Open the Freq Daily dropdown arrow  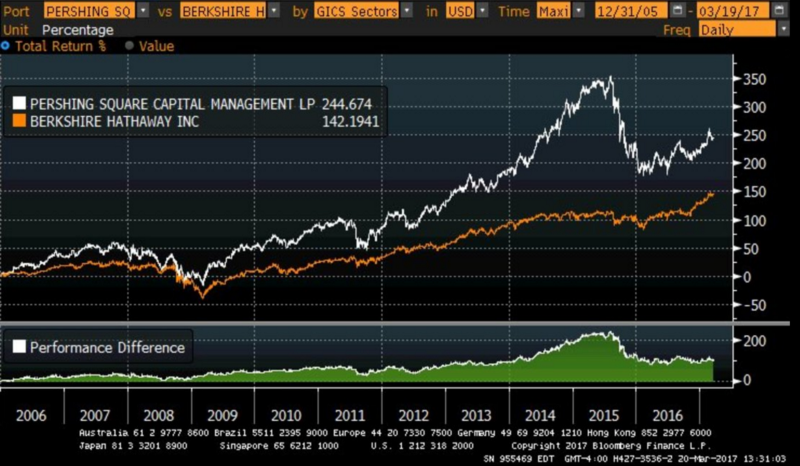click(784, 29)
